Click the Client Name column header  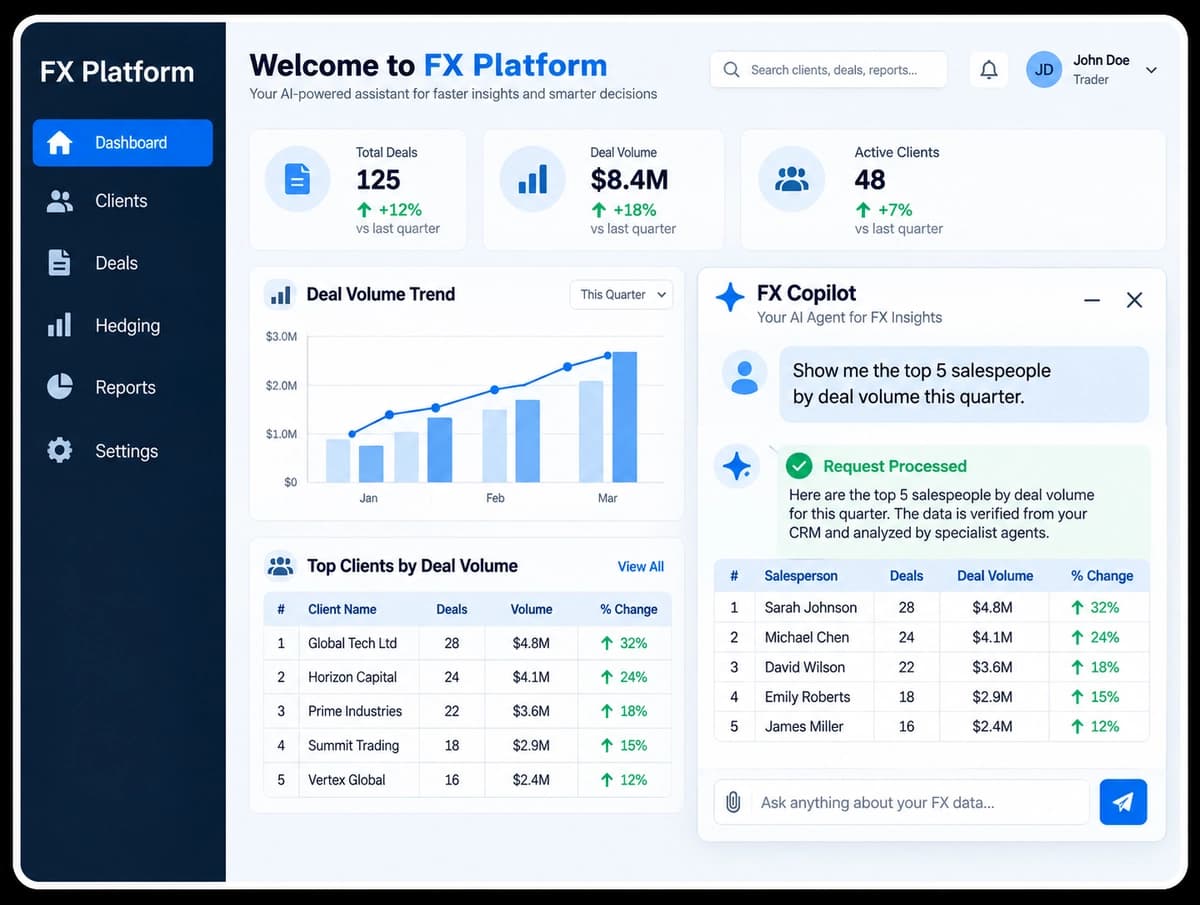(x=342, y=609)
